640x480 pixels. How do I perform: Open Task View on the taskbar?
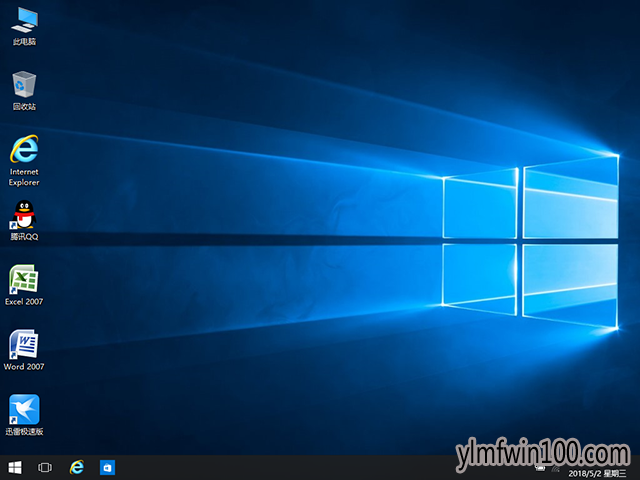pos(45,468)
